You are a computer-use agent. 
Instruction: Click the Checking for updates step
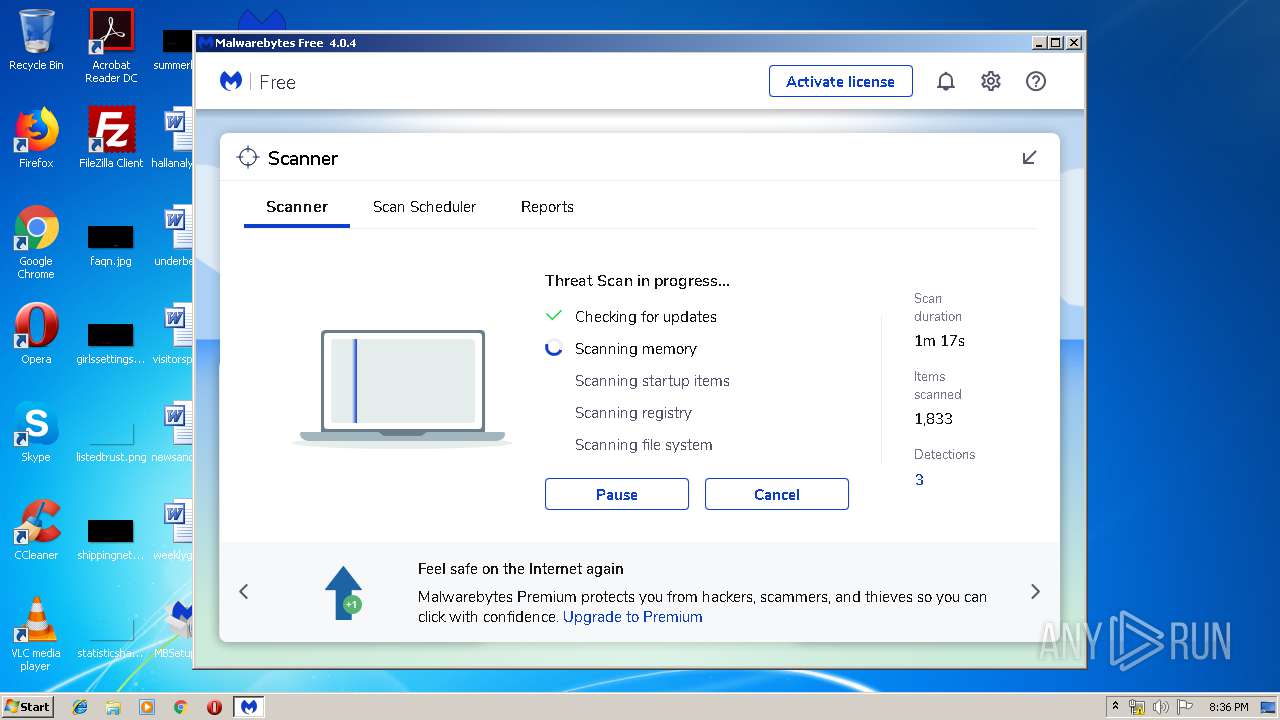(x=646, y=317)
